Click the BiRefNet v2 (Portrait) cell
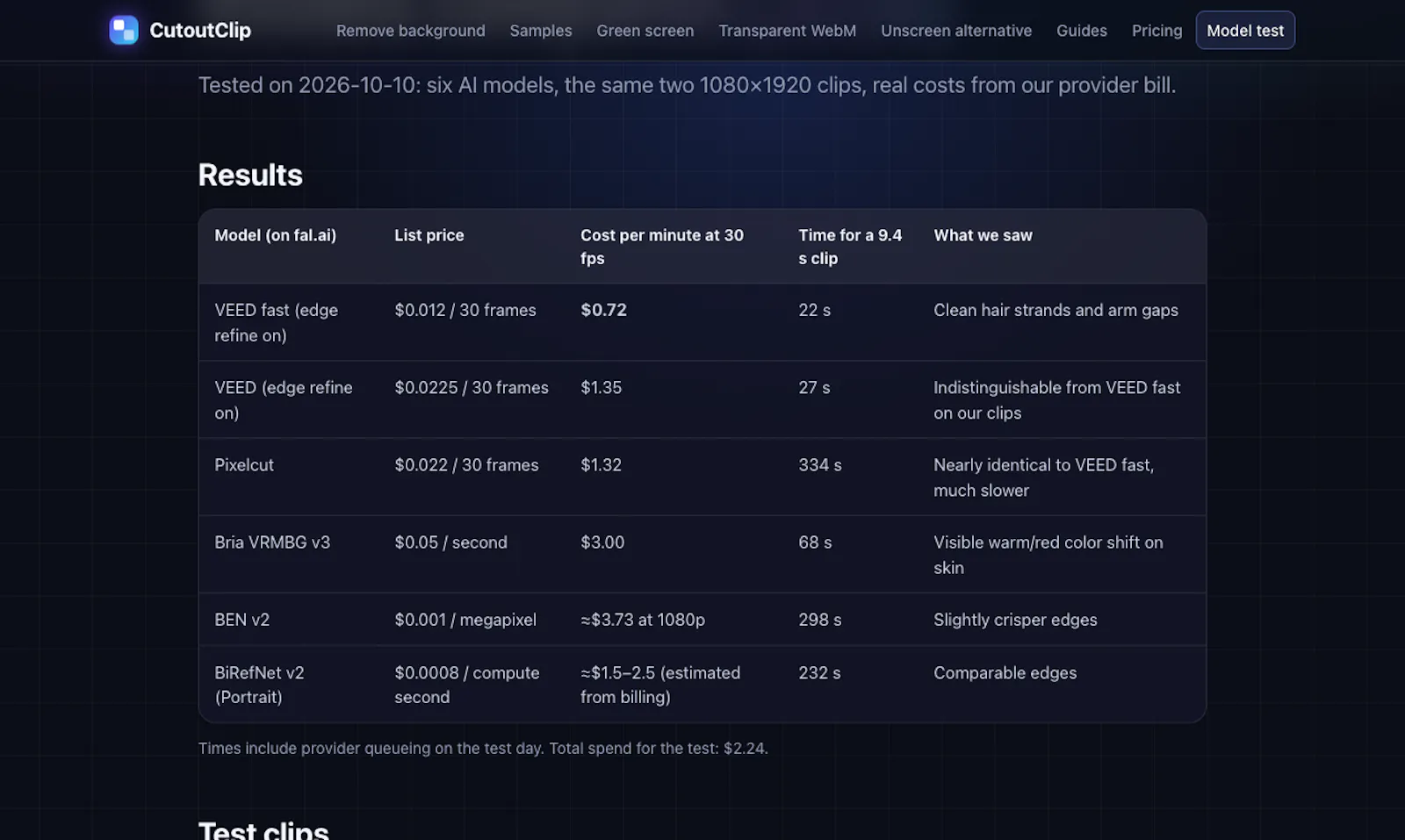The width and height of the screenshot is (1405, 840). pyautogui.click(x=260, y=685)
